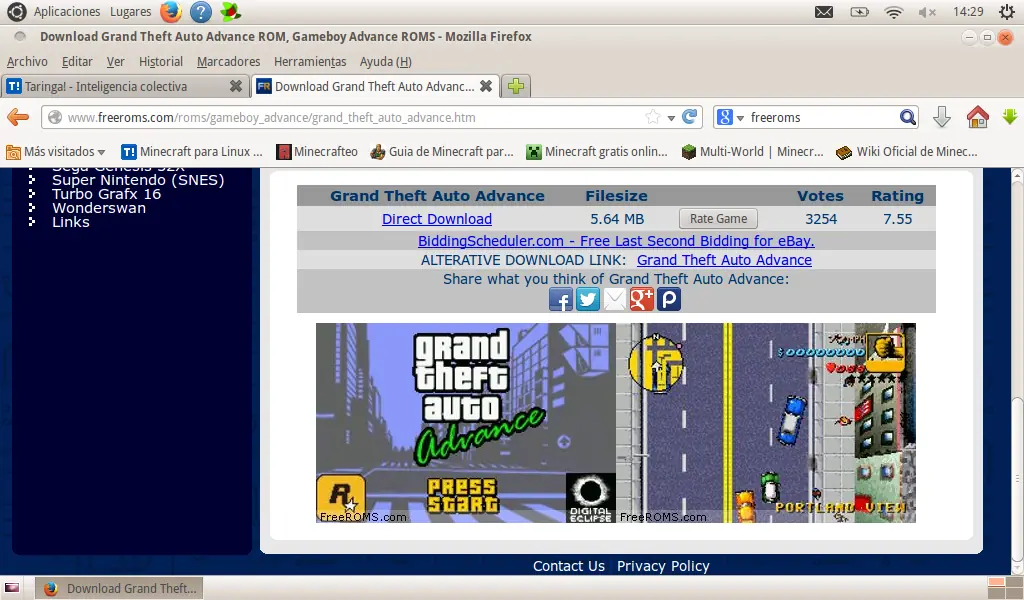The width and height of the screenshot is (1024, 600).
Task: Click the Firefox launcher icon in top panel
Action: pos(171,12)
